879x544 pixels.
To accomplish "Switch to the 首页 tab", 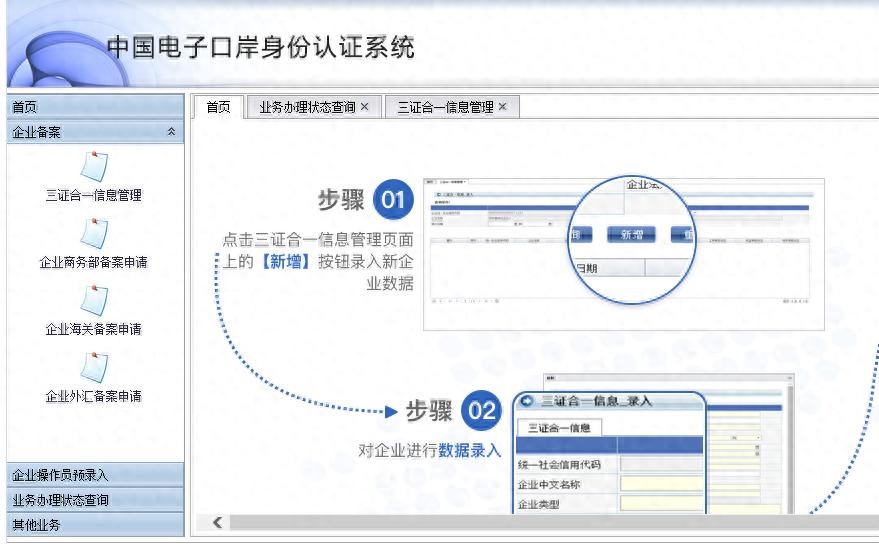I will pyautogui.click(x=218, y=107).
